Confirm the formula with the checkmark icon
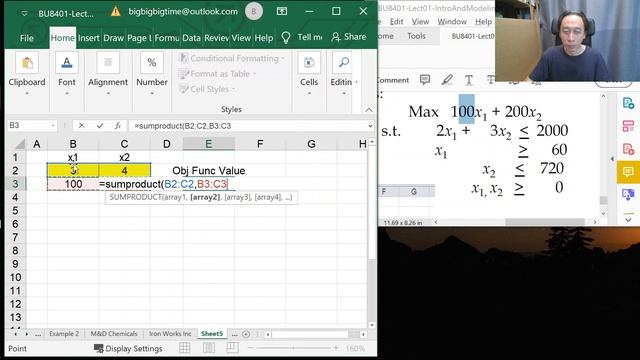This screenshot has width=640, height=360. click(100, 126)
